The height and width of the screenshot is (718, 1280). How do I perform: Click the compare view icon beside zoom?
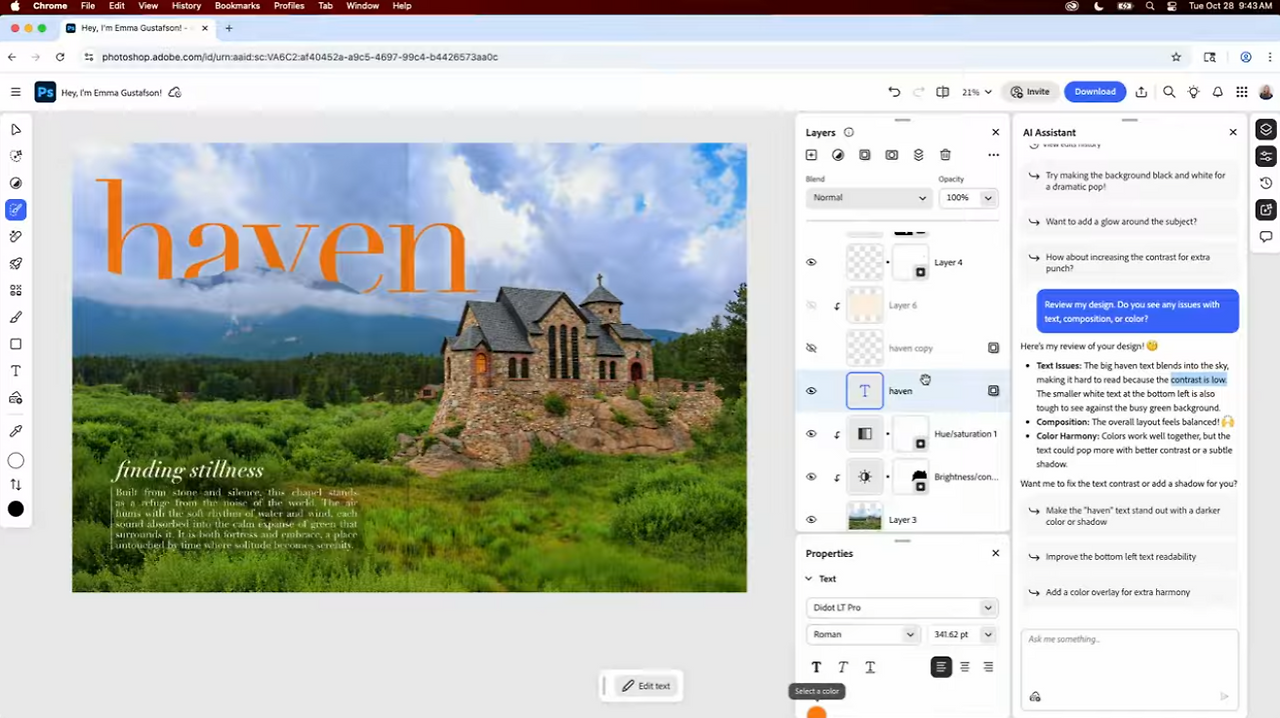pyautogui.click(x=942, y=92)
